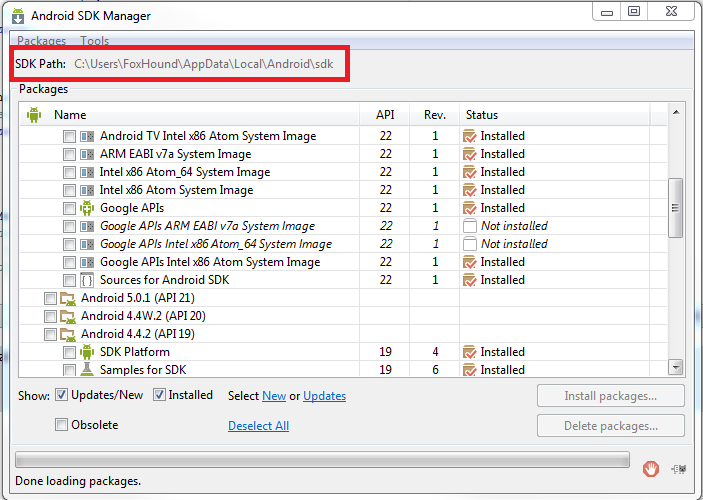Click the scroll down arrow of package list

(x=676, y=368)
